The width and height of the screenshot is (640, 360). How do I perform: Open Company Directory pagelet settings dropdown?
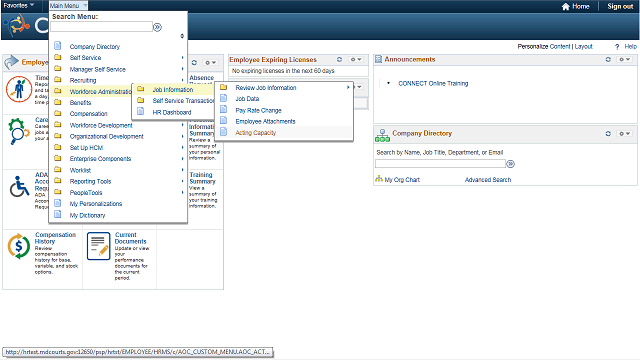click(624, 133)
